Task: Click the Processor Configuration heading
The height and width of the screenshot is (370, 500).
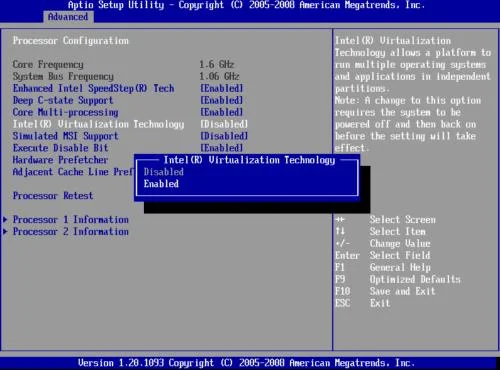Action: (71, 41)
